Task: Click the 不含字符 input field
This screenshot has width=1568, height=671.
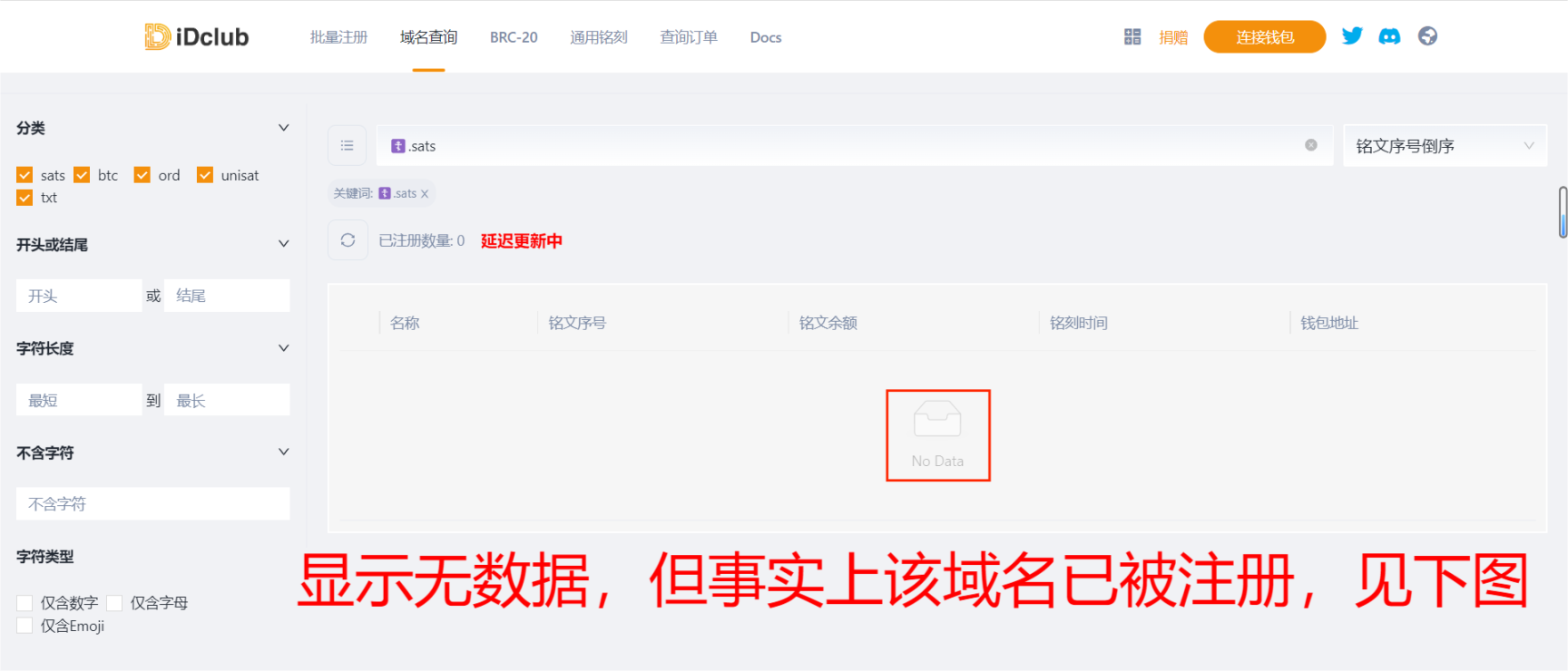Action: click(152, 504)
